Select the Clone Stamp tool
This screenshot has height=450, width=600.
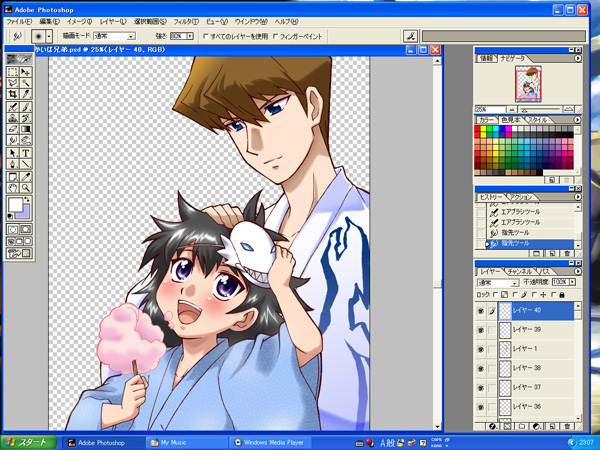(13, 118)
